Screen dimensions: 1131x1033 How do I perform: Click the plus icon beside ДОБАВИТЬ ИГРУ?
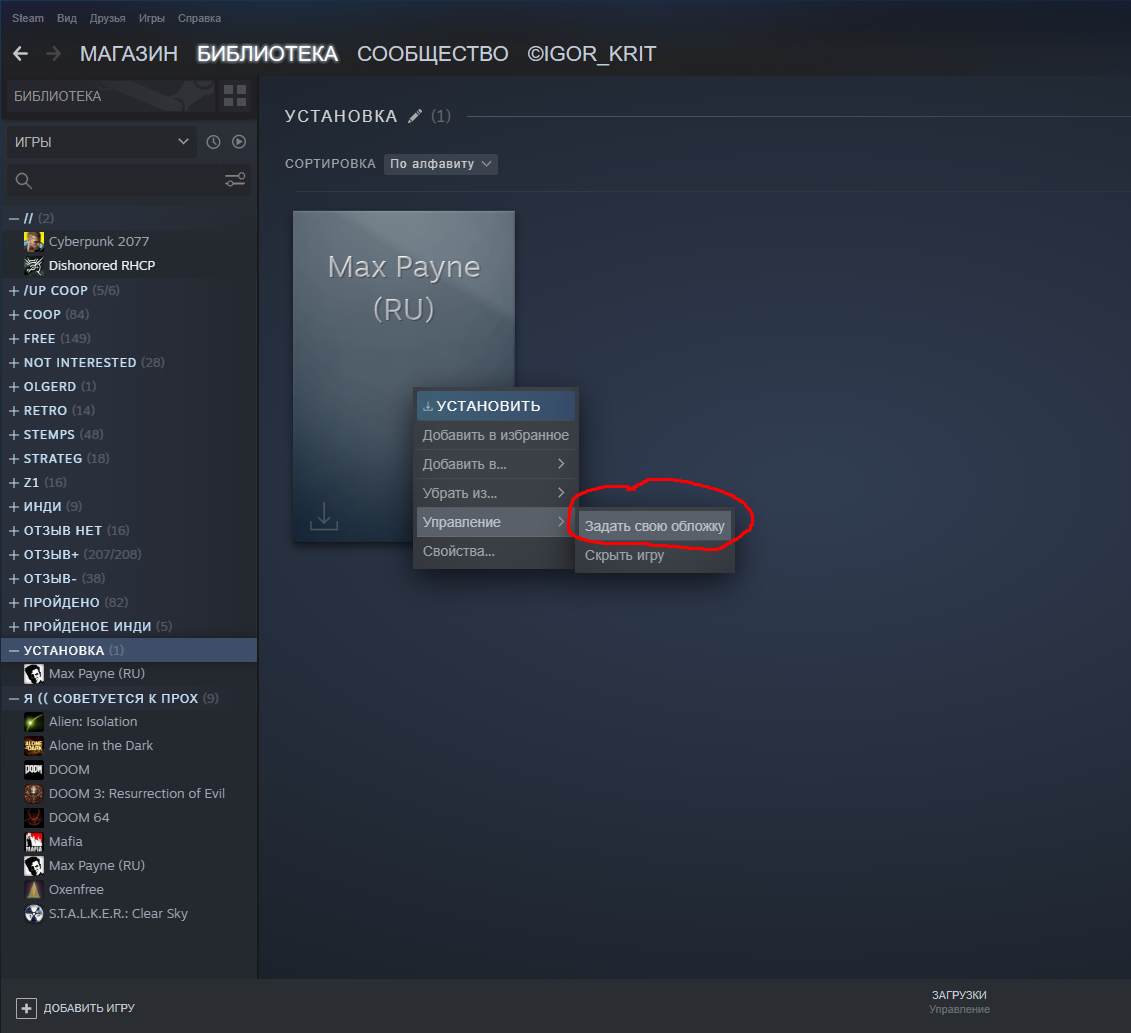tap(26, 1008)
